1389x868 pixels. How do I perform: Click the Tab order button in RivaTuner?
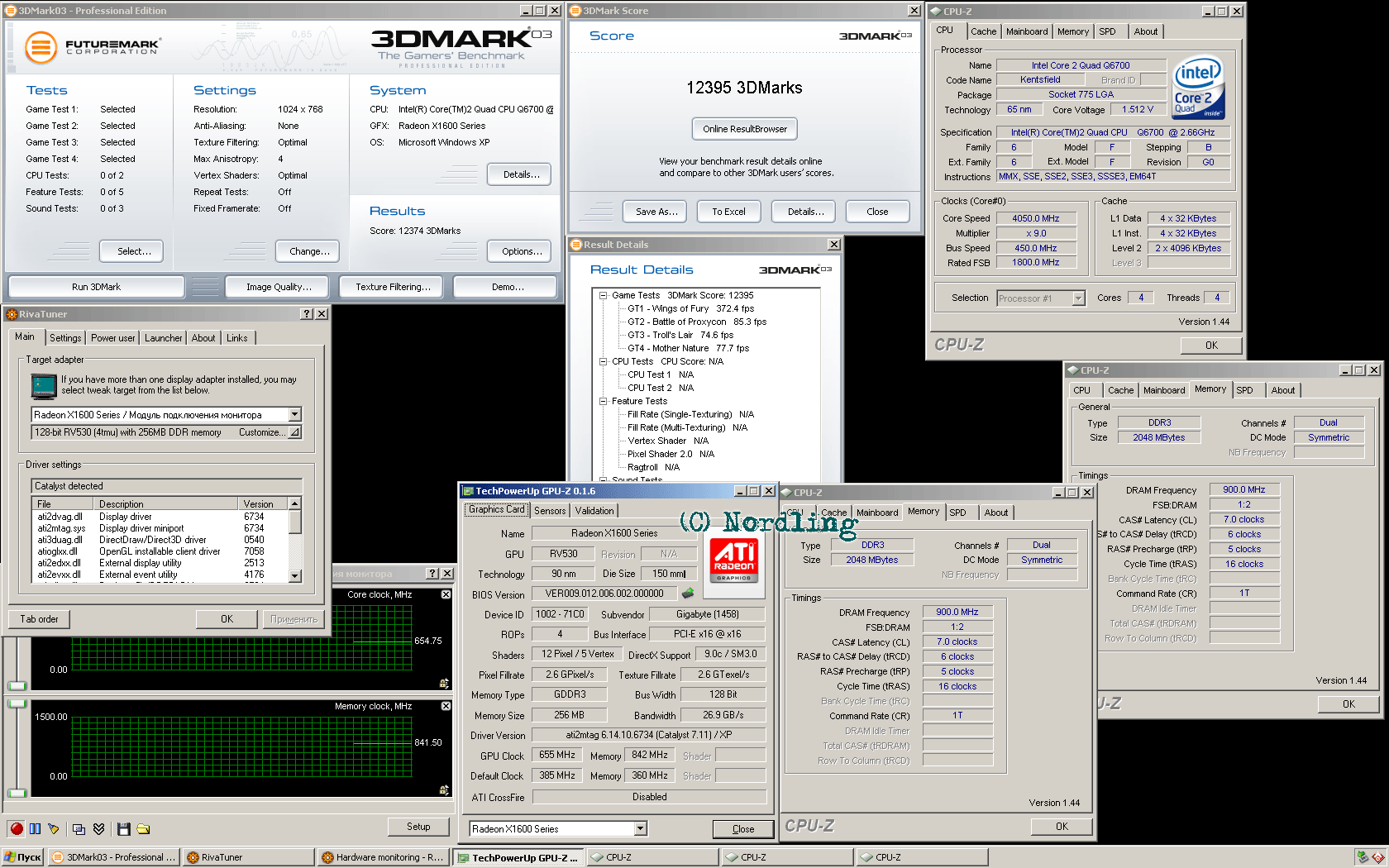pos(40,619)
